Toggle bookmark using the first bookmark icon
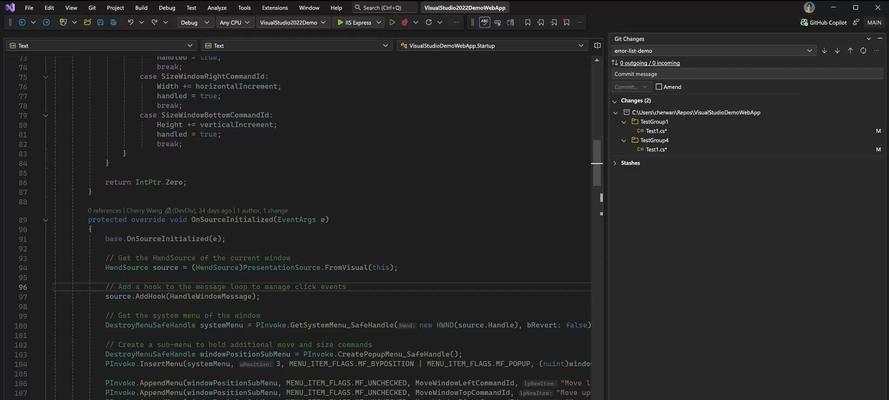Screen dimensions: 889x400 click(x=528, y=23)
